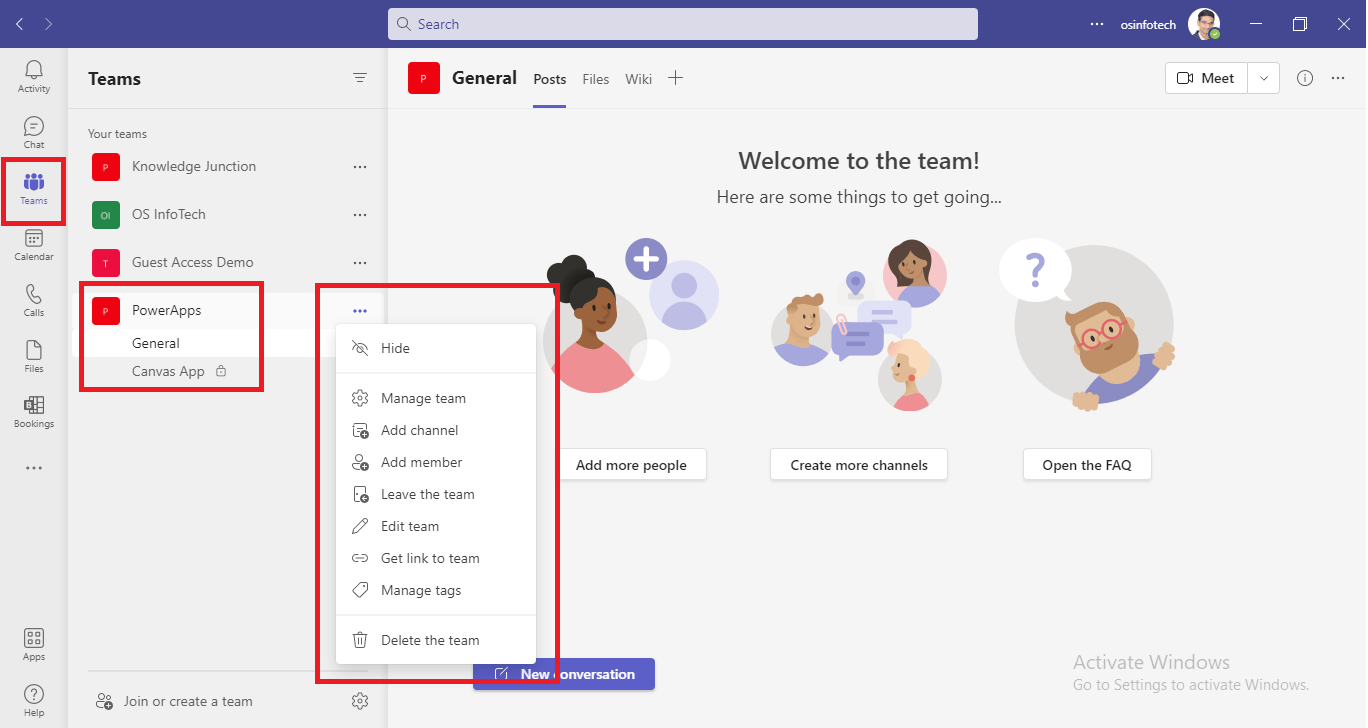Screen dimensions: 1368x728
Task: Add a tab with the plus icon
Action: tap(675, 78)
